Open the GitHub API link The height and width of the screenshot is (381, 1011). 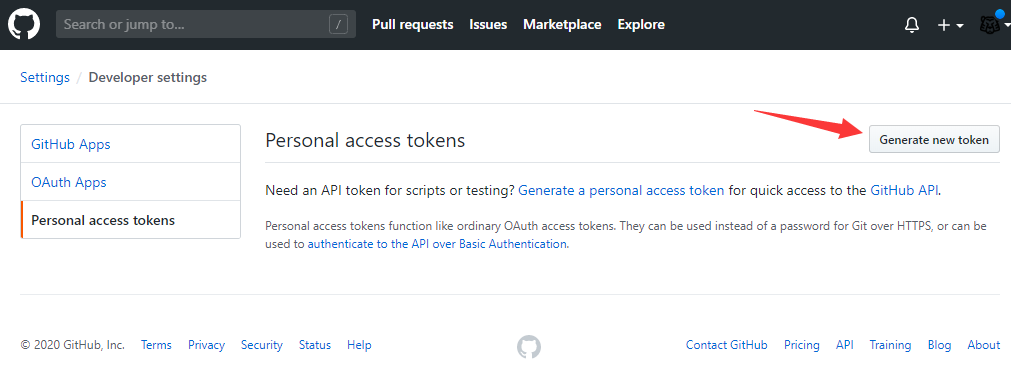tap(905, 190)
